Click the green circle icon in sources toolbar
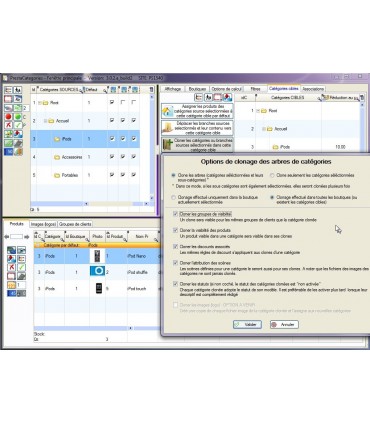 pyautogui.click(x=18, y=116)
